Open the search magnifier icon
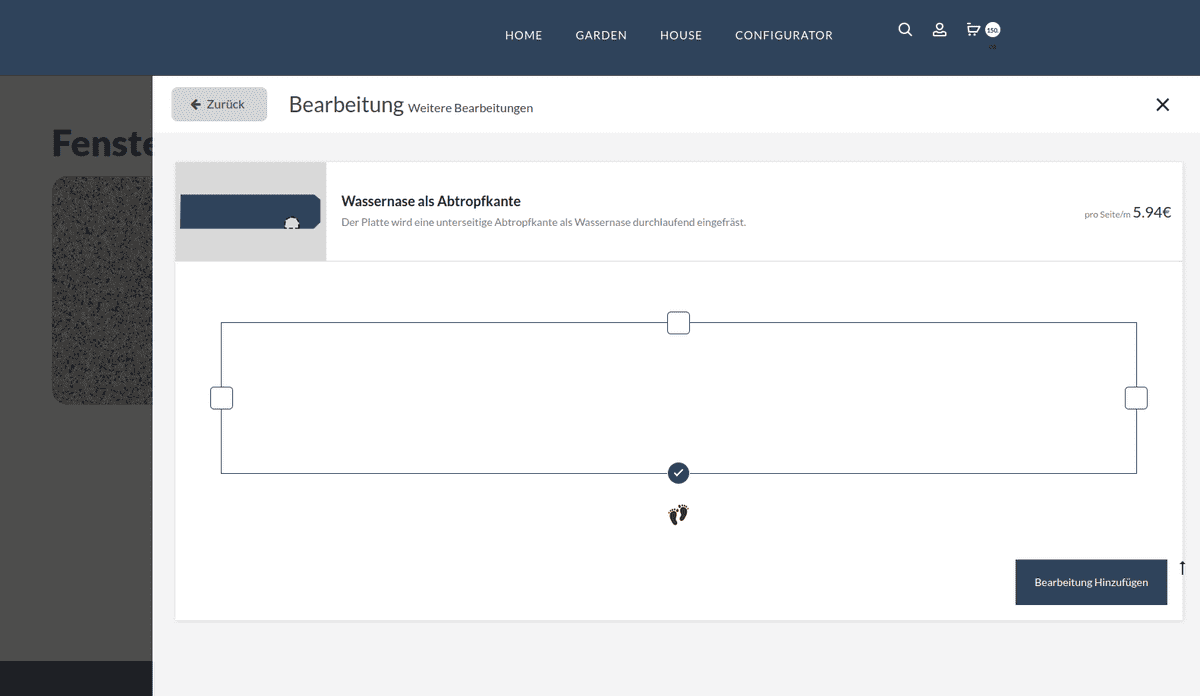The width and height of the screenshot is (1200, 696). click(905, 30)
